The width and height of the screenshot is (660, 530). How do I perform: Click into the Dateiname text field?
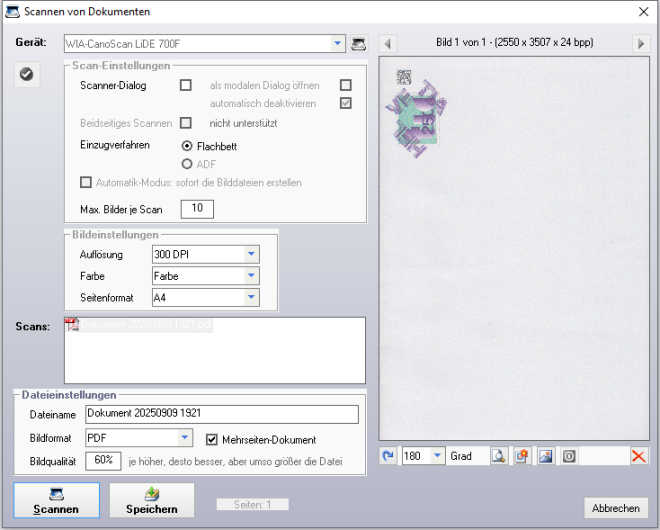tap(220, 414)
